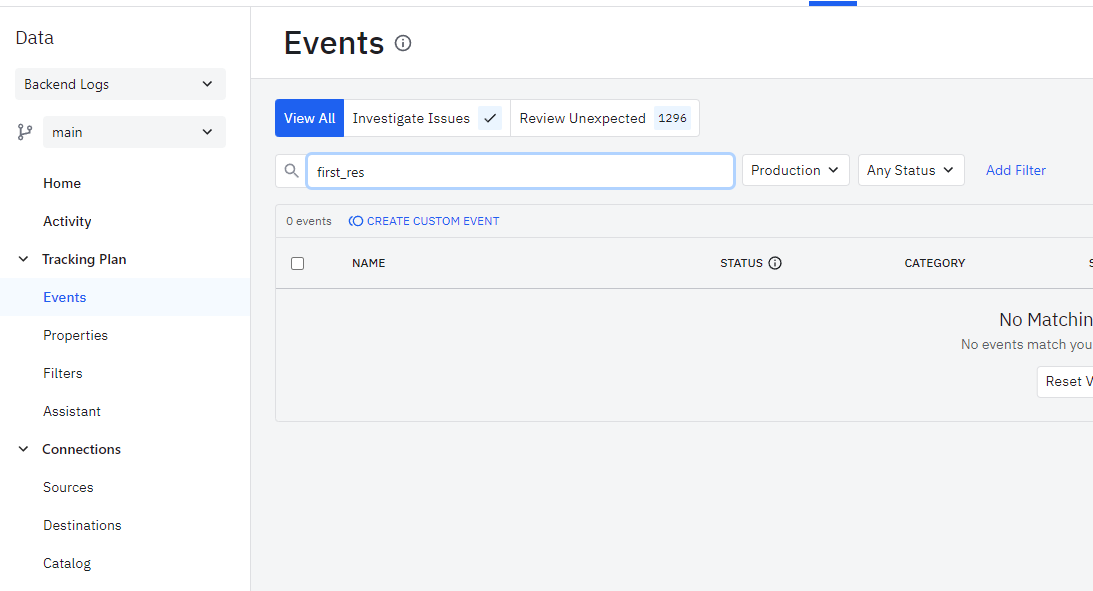This screenshot has width=1093, height=591.
Task: Open the Production environment dropdown
Action: 795,170
